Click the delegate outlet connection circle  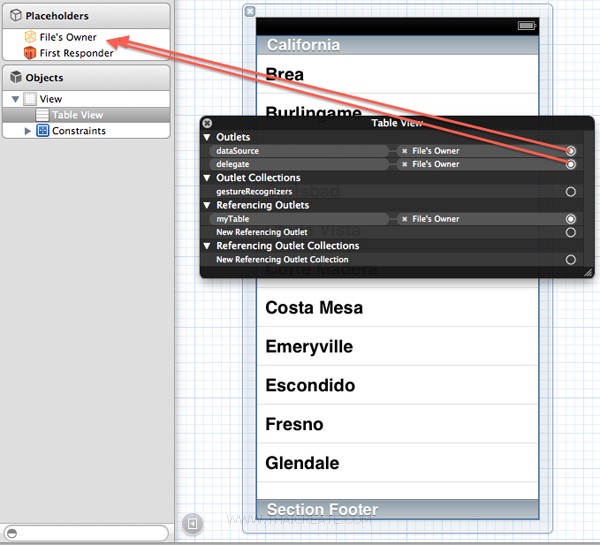pos(571,164)
